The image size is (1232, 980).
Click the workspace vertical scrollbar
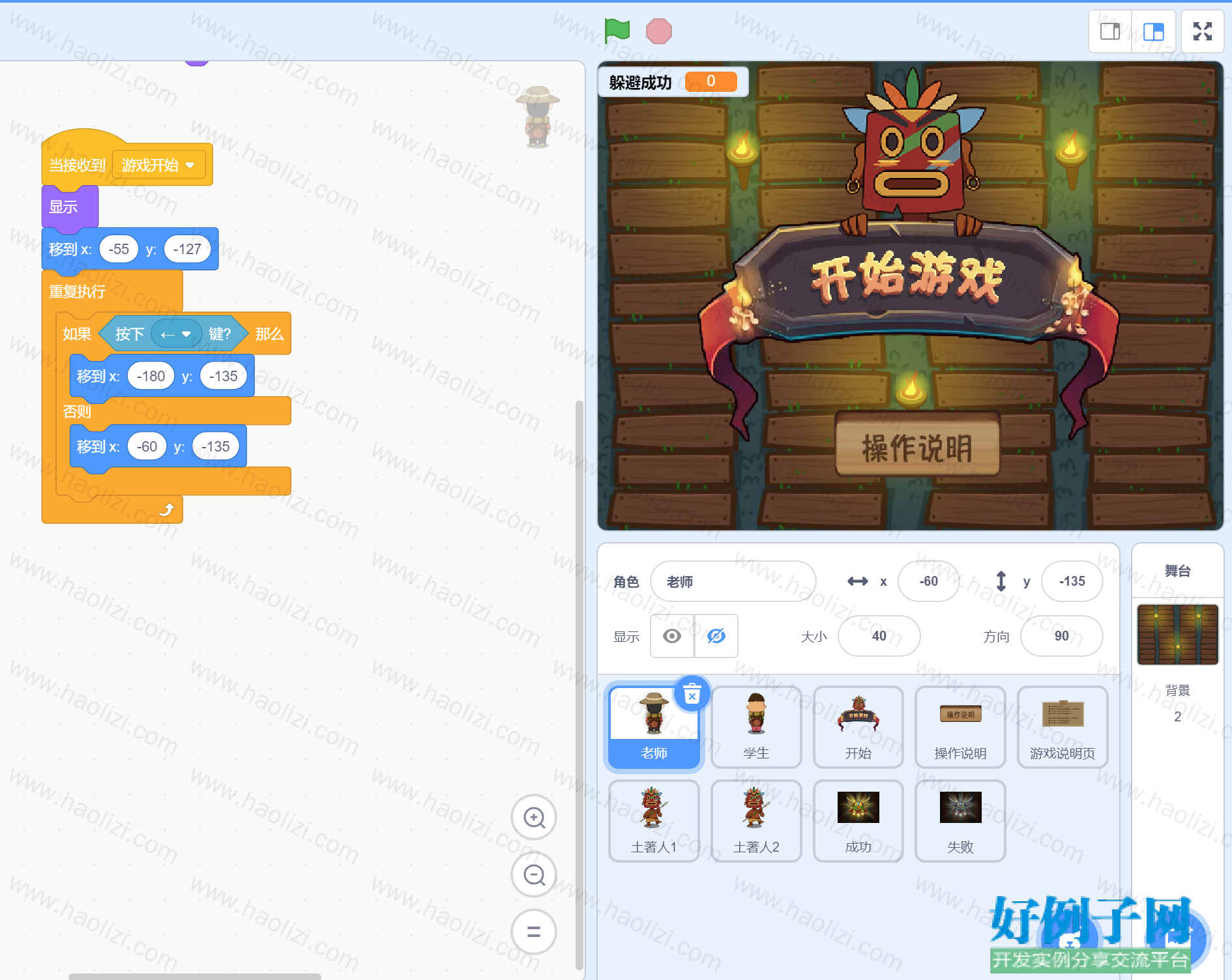click(x=579, y=684)
